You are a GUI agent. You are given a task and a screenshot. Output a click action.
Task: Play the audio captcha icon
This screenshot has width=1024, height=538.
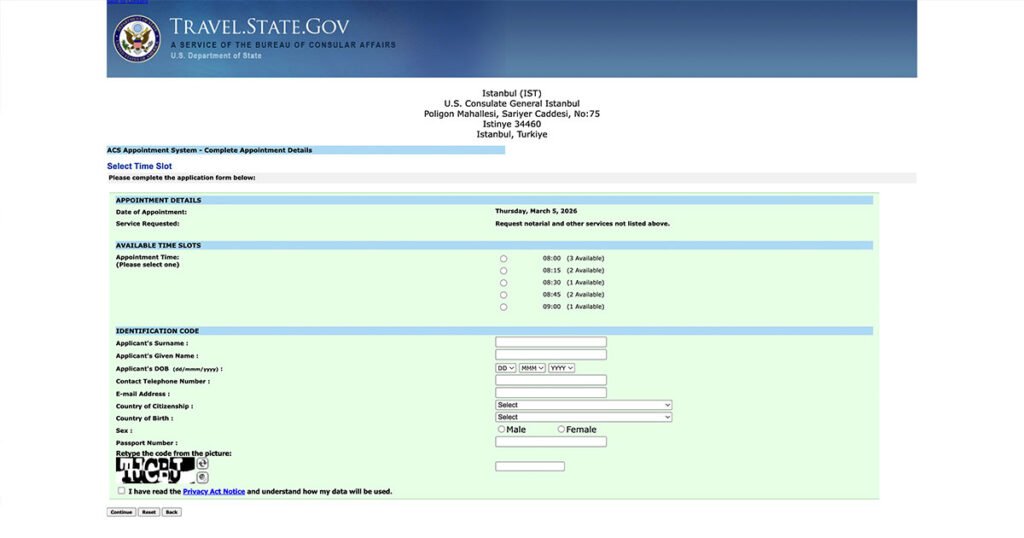[203, 478]
